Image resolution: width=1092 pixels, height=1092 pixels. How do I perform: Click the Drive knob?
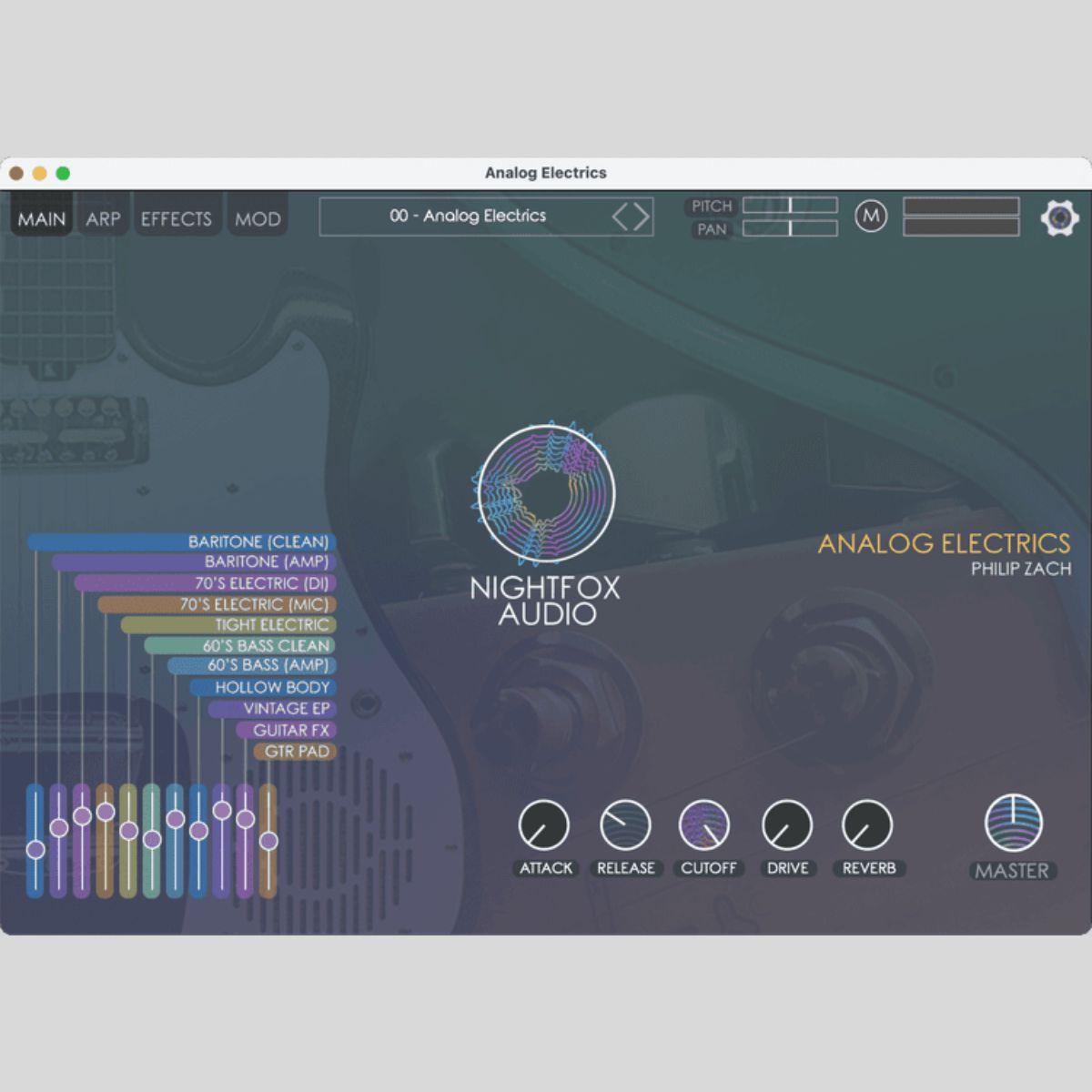click(x=786, y=825)
